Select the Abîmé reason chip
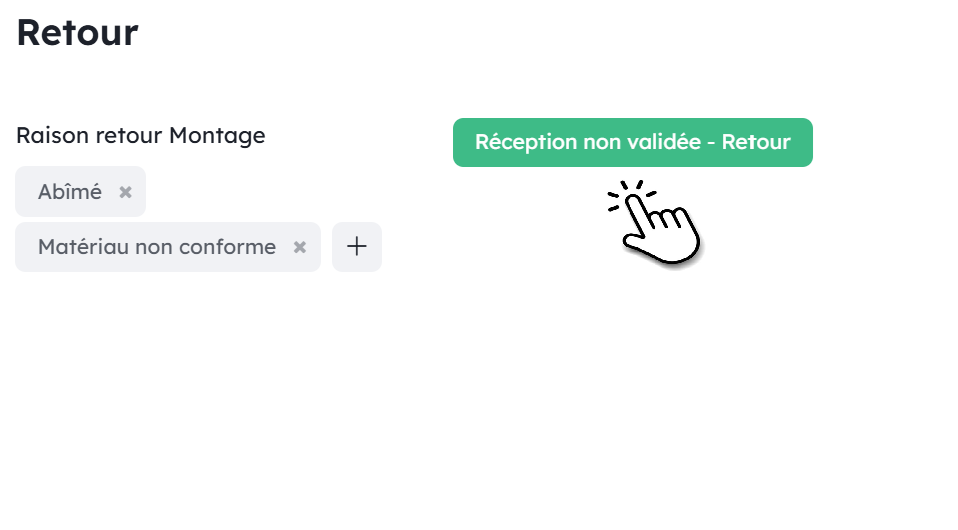The width and height of the screenshot is (958, 530). [70, 192]
